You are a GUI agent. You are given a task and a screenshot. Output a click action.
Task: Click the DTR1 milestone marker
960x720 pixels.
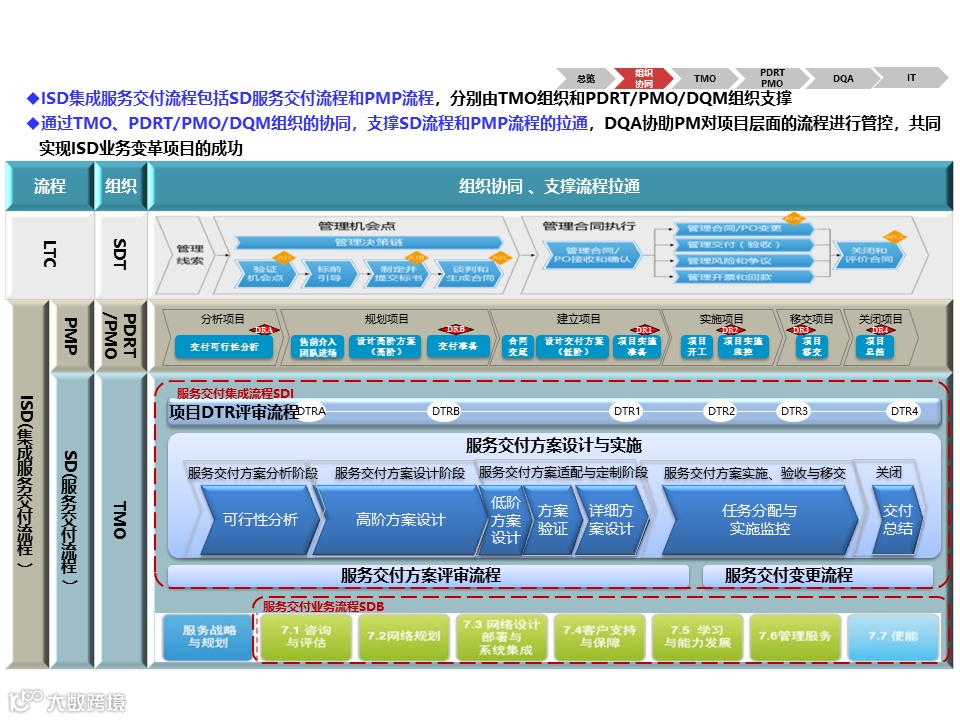(627, 411)
